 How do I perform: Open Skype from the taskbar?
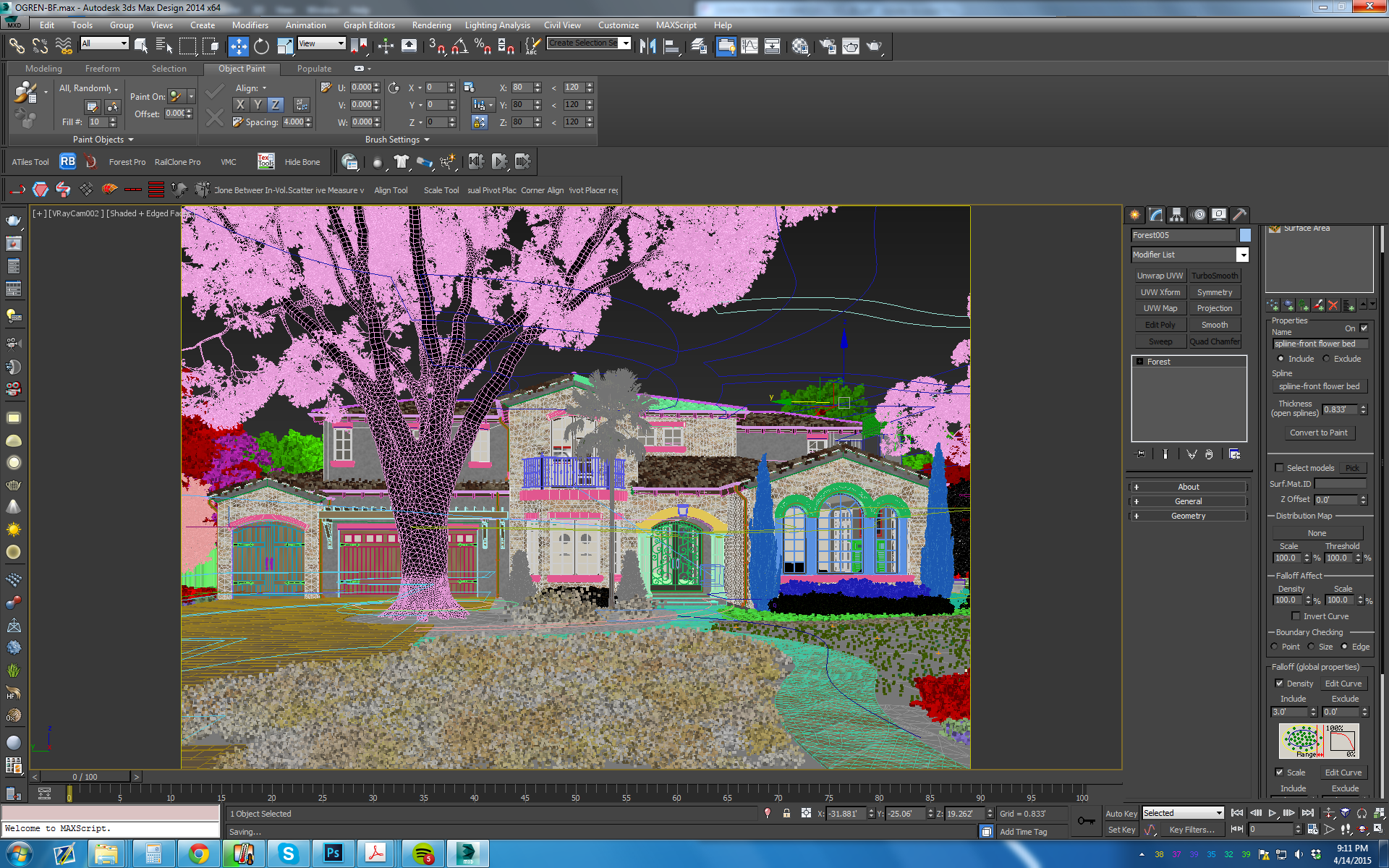(288, 854)
